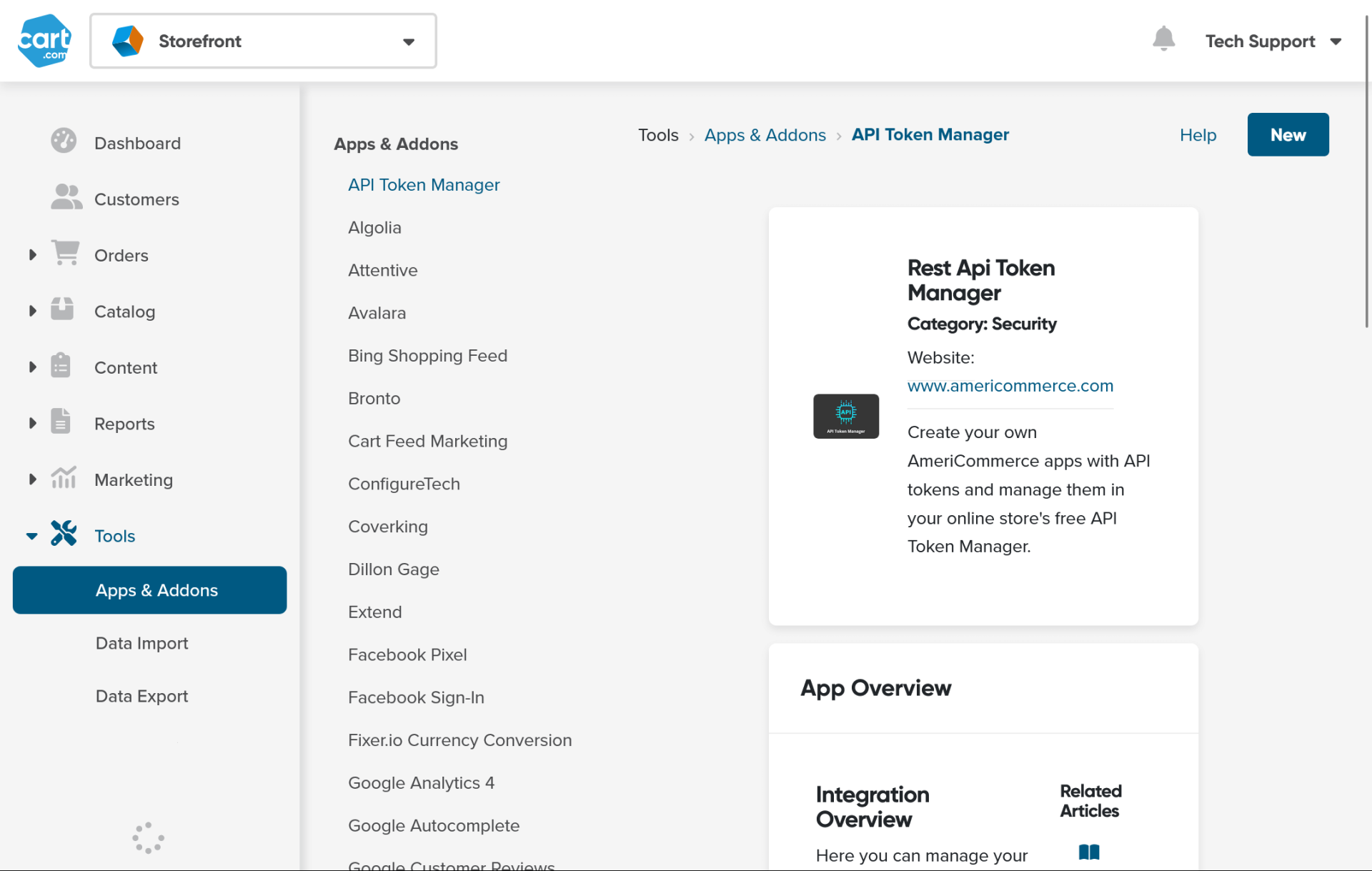Open the Customers section
Image resolution: width=1372 pixels, height=871 pixels.
[136, 199]
